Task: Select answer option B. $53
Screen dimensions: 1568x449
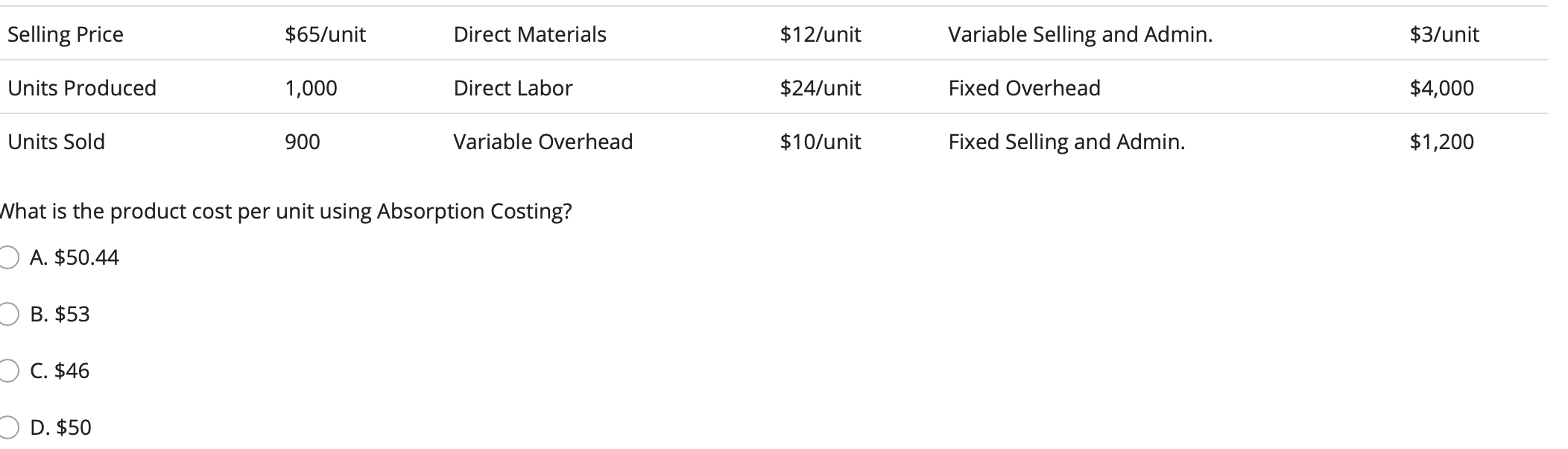Action: (61, 314)
